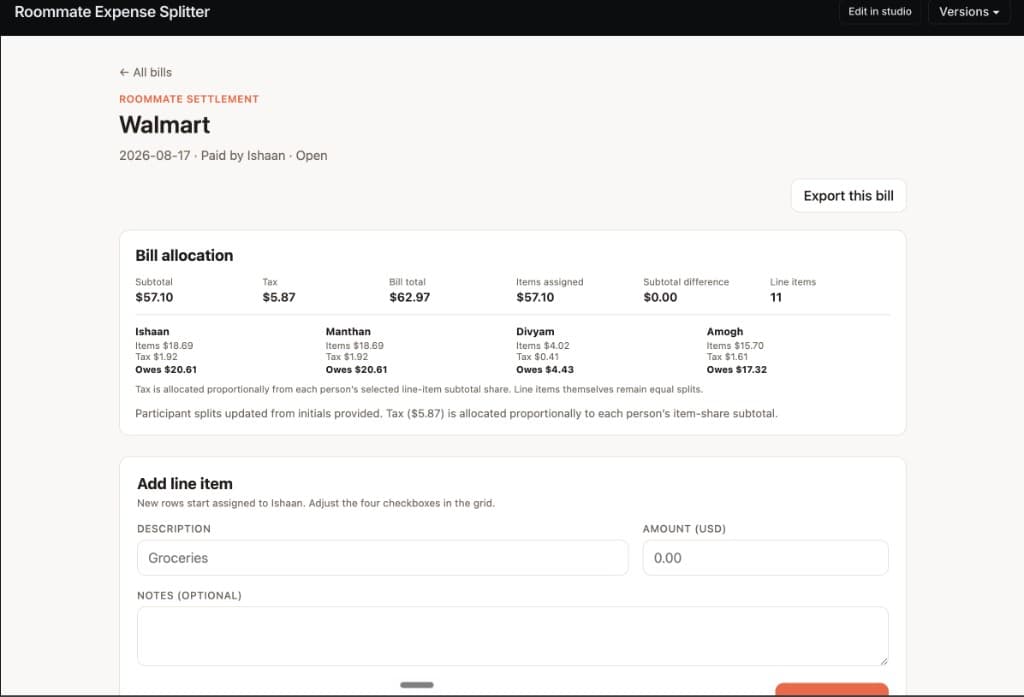
Task: Click Manthan's Items $18.69 line
Action: 355,346
